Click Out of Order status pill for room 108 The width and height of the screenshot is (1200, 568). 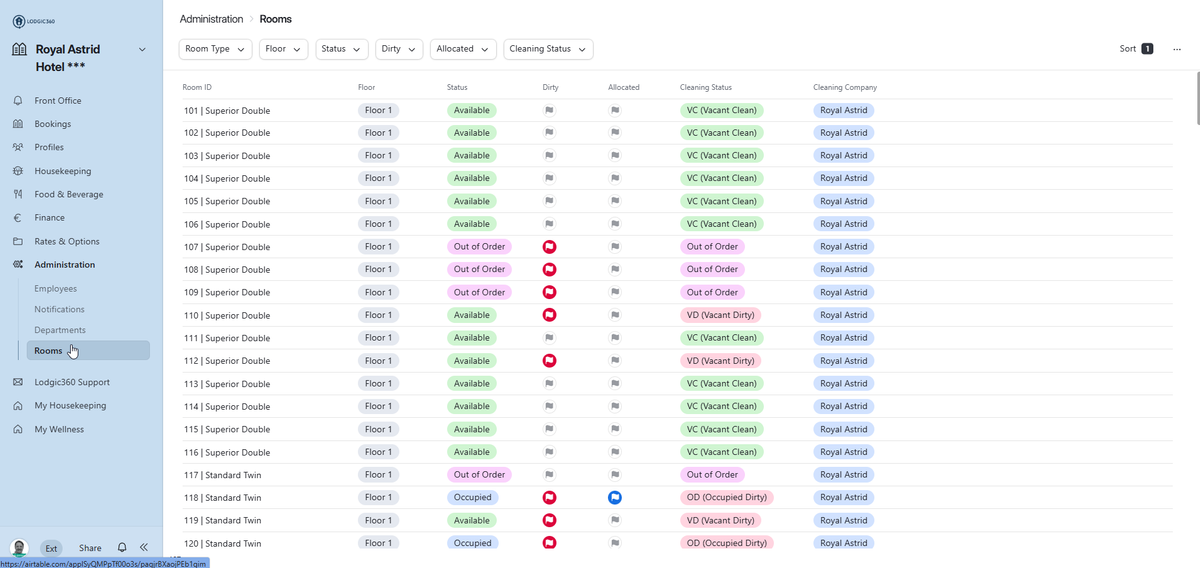tap(479, 269)
